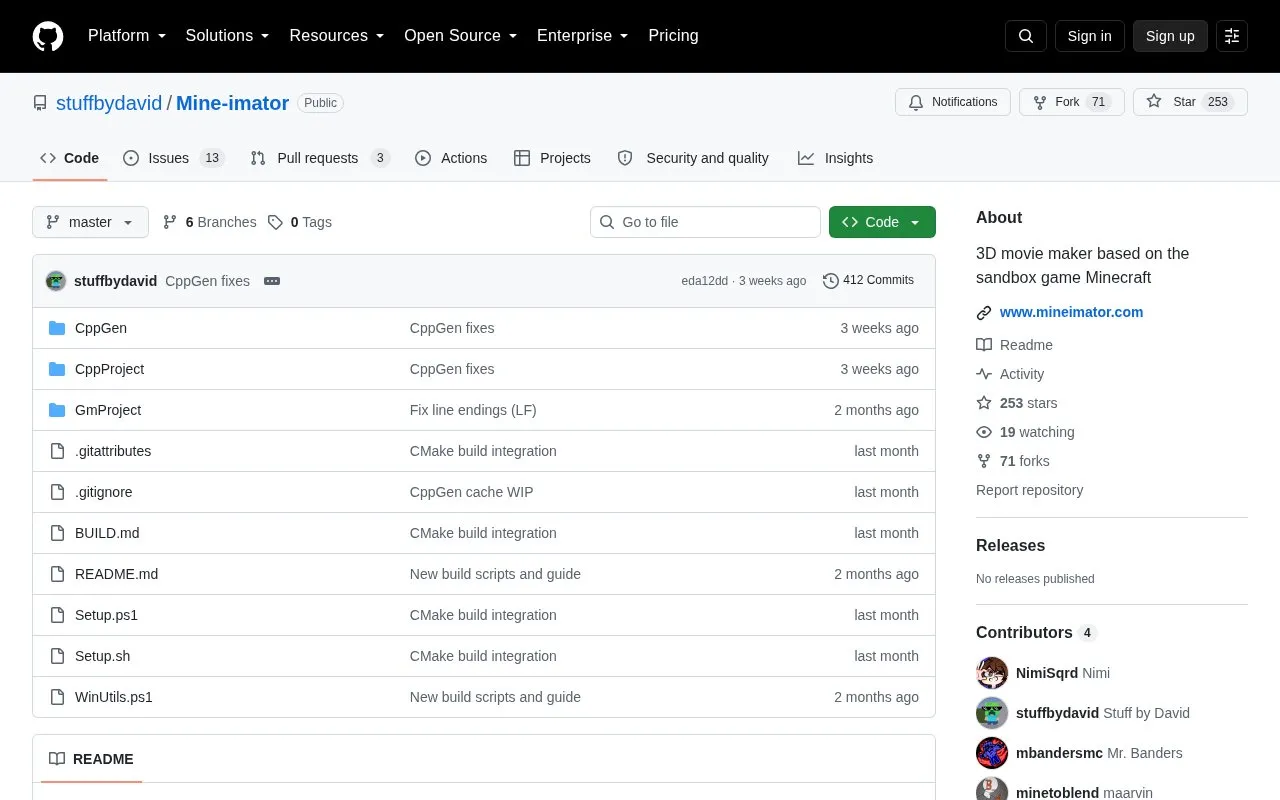Switch to the Actions tab
Image resolution: width=1280 pixels, height=800 pixels.
click(451, 158)
